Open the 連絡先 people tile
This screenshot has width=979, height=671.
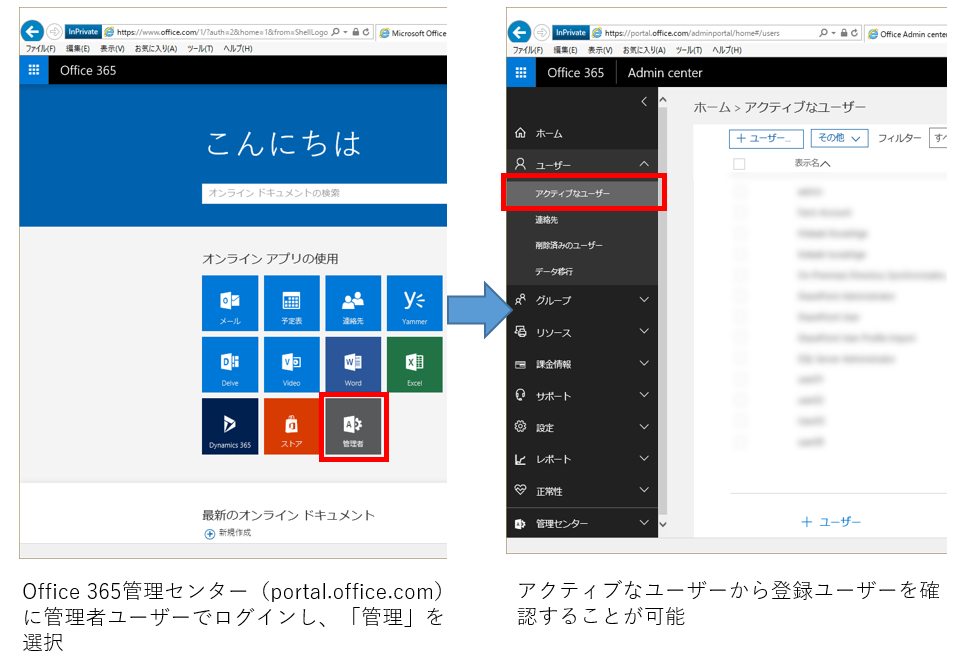click(x=353, y=303)
